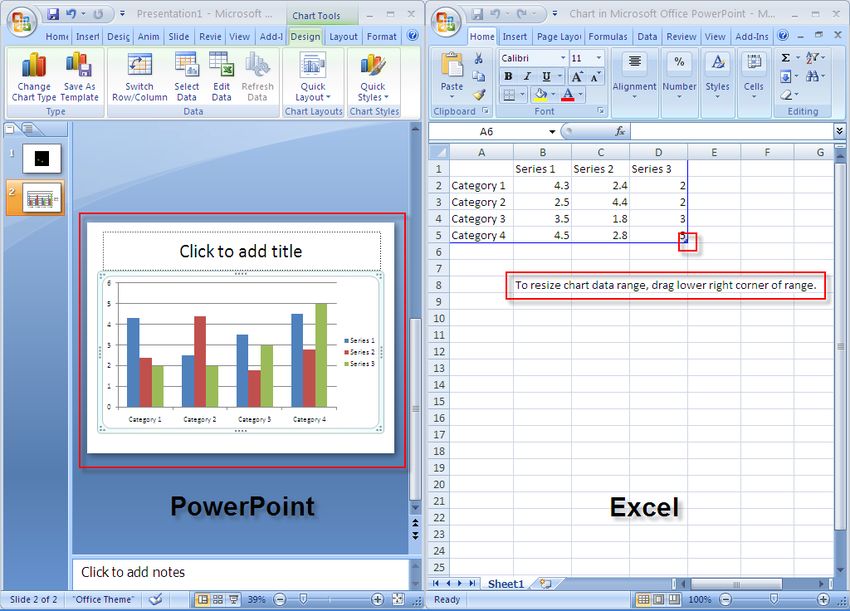Cut selection with scissors icon in Excel
850x611 pixels.
pos(479,58)
